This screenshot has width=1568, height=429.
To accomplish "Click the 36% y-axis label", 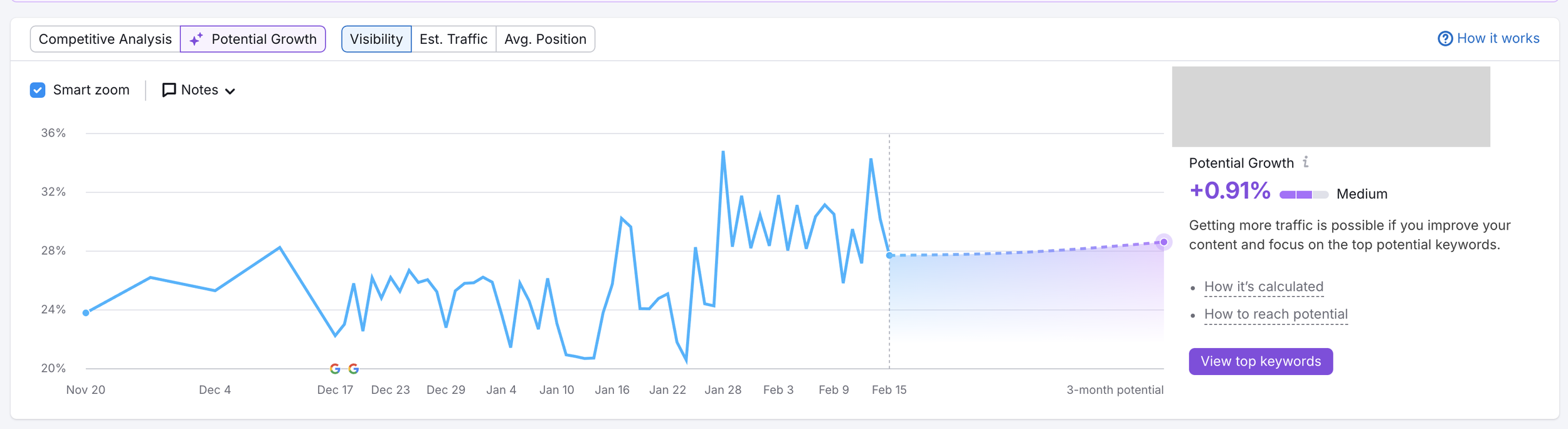I will click(53, 133).
